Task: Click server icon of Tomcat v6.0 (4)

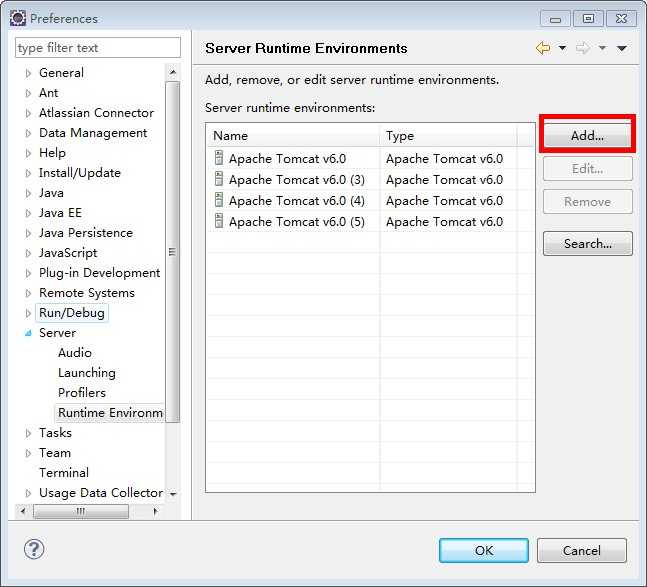Action: click(219, 200)
